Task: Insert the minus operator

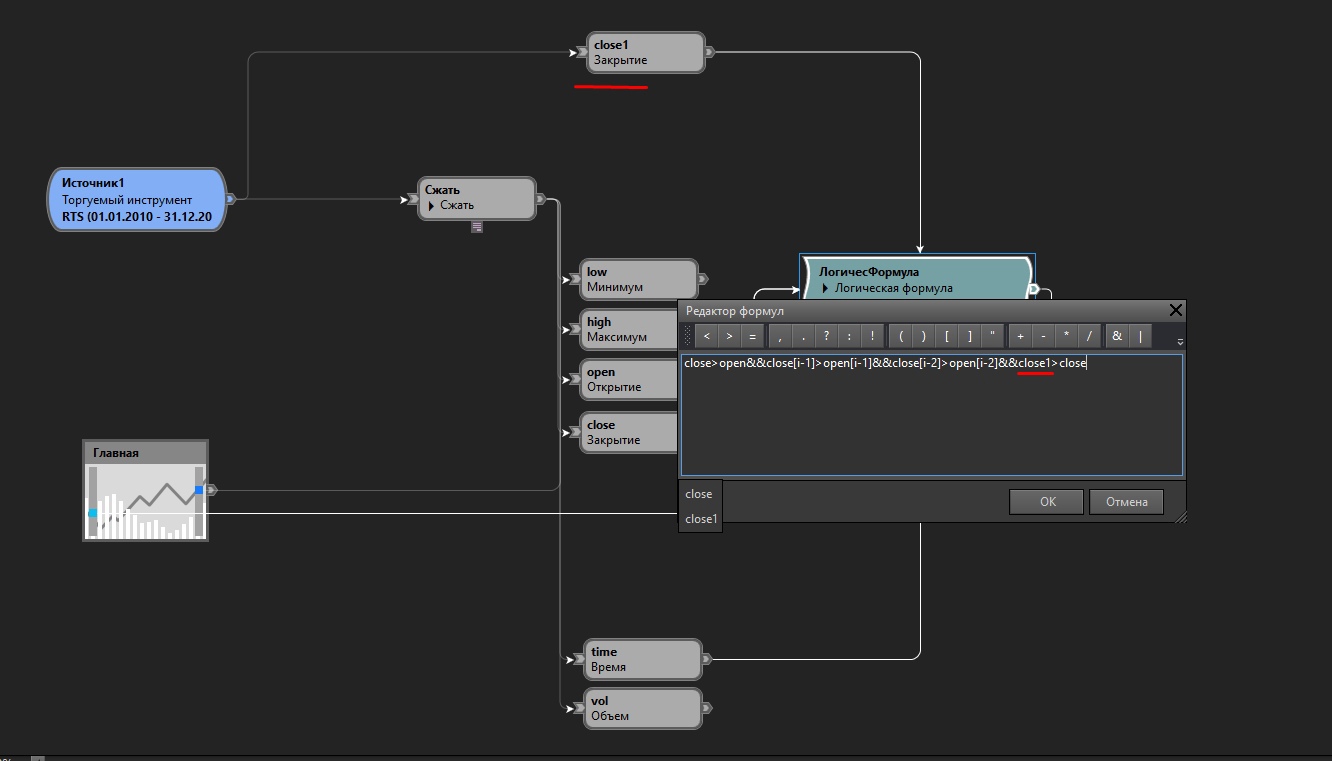Action: [1044, 336]
